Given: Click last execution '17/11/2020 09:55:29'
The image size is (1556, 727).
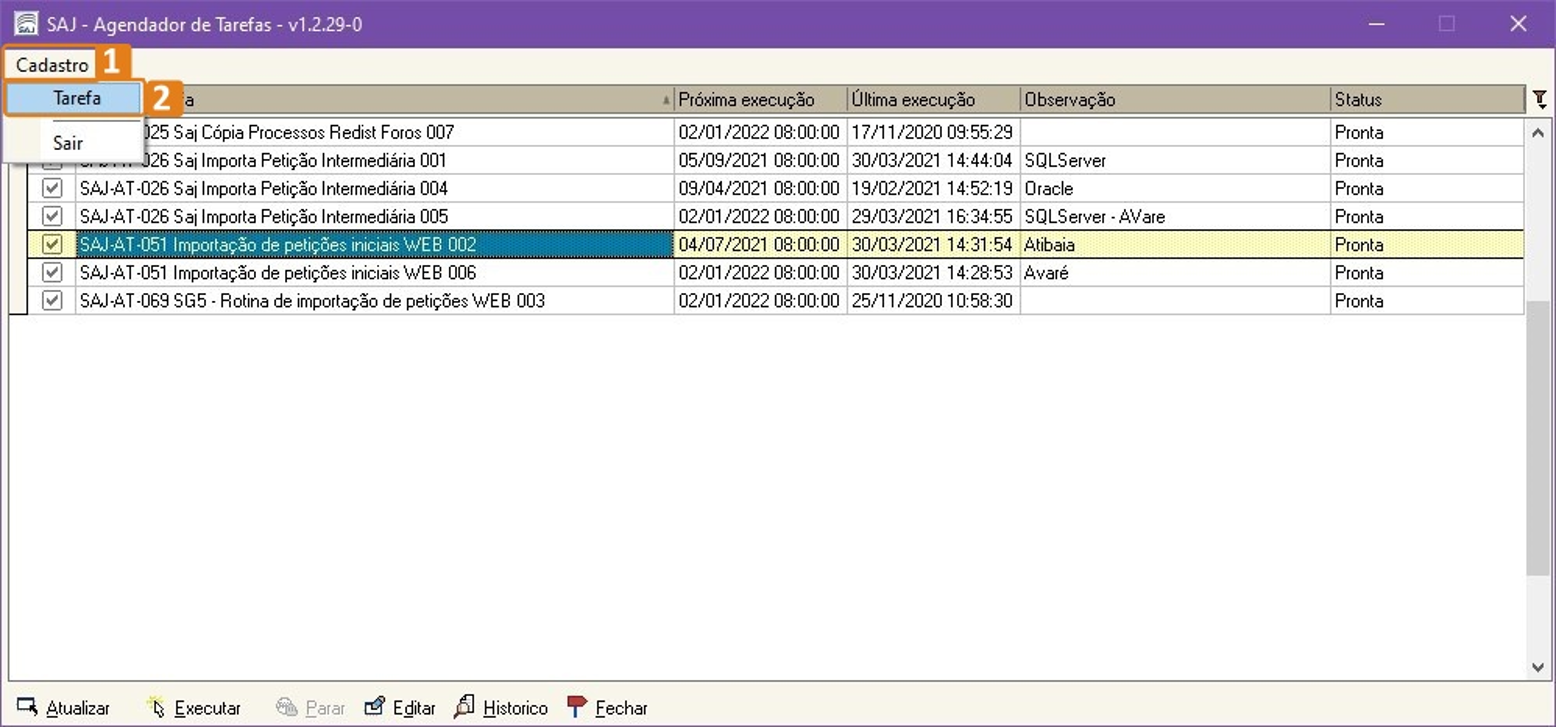Looking at the screenshot, I should (x=932, y=132).
